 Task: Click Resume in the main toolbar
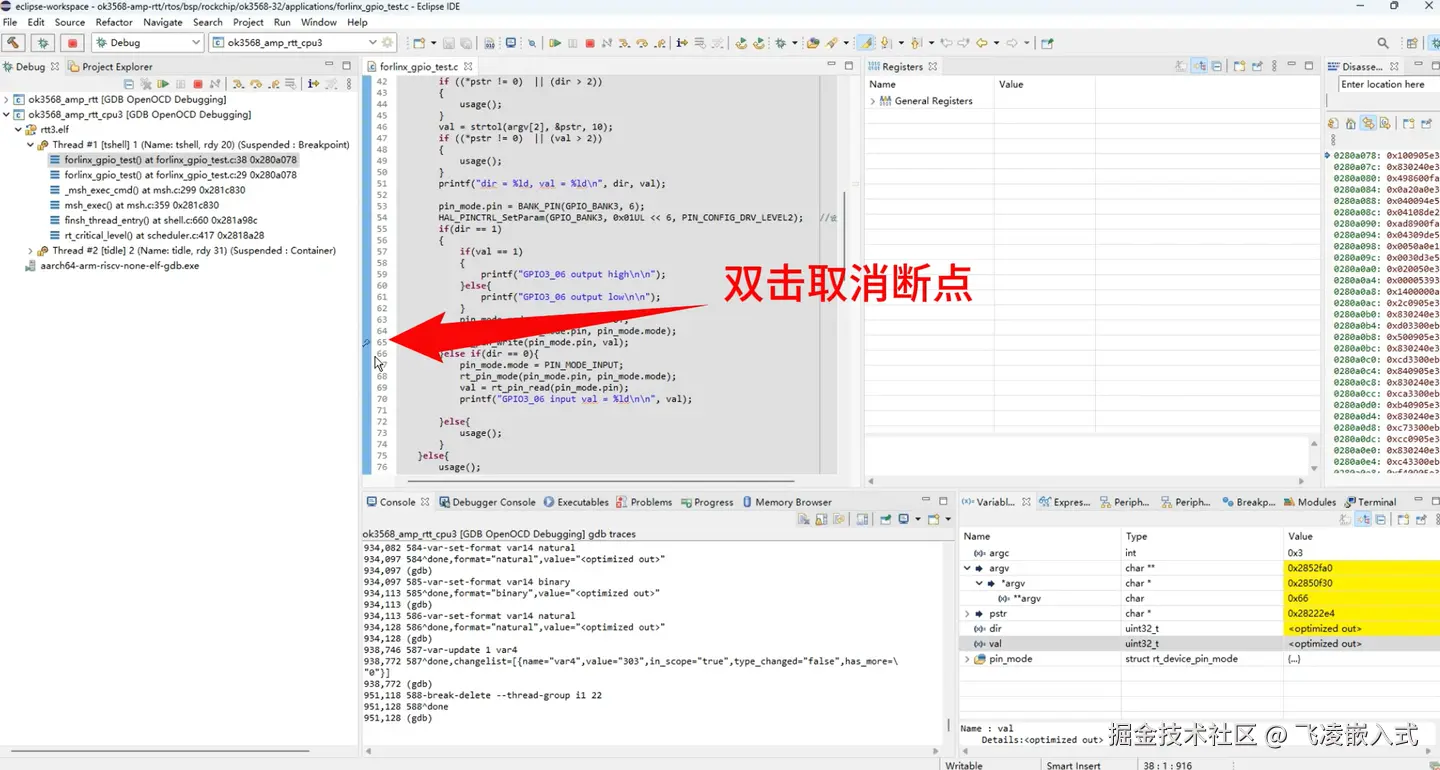tap(555, 43)
